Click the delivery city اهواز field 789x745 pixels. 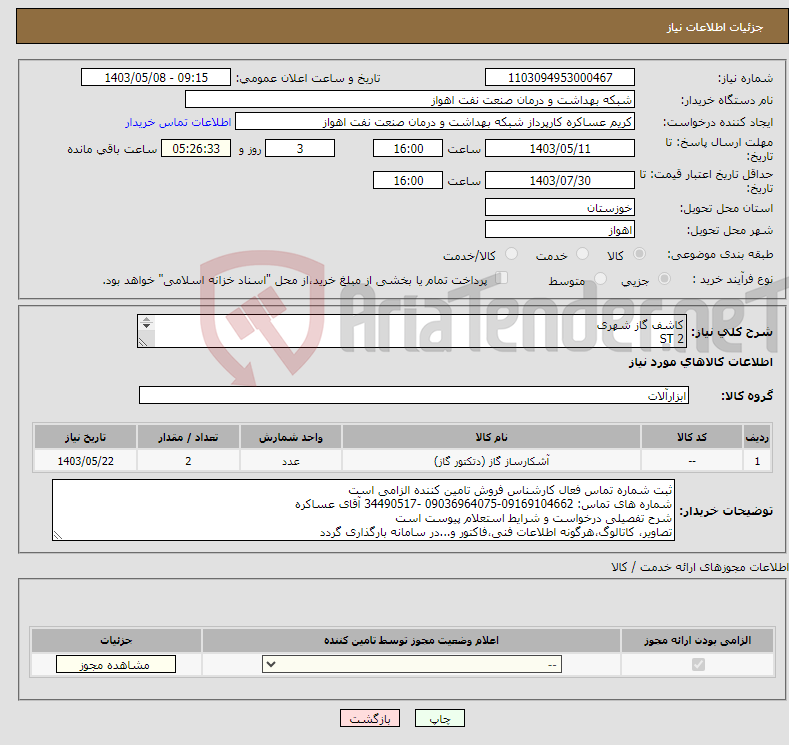point(560,229)
